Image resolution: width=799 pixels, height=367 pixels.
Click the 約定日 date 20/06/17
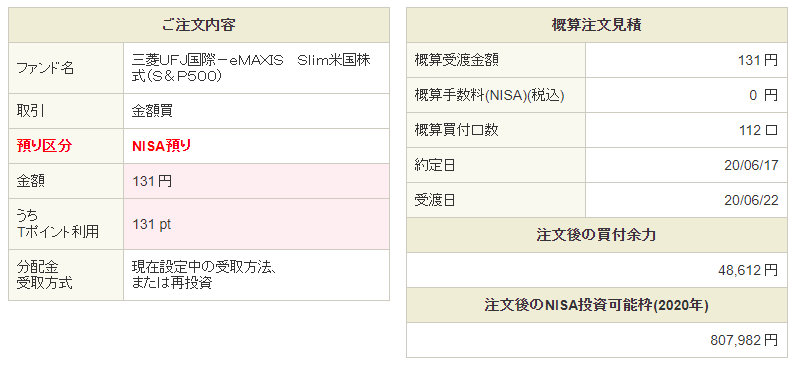point(751,165)
